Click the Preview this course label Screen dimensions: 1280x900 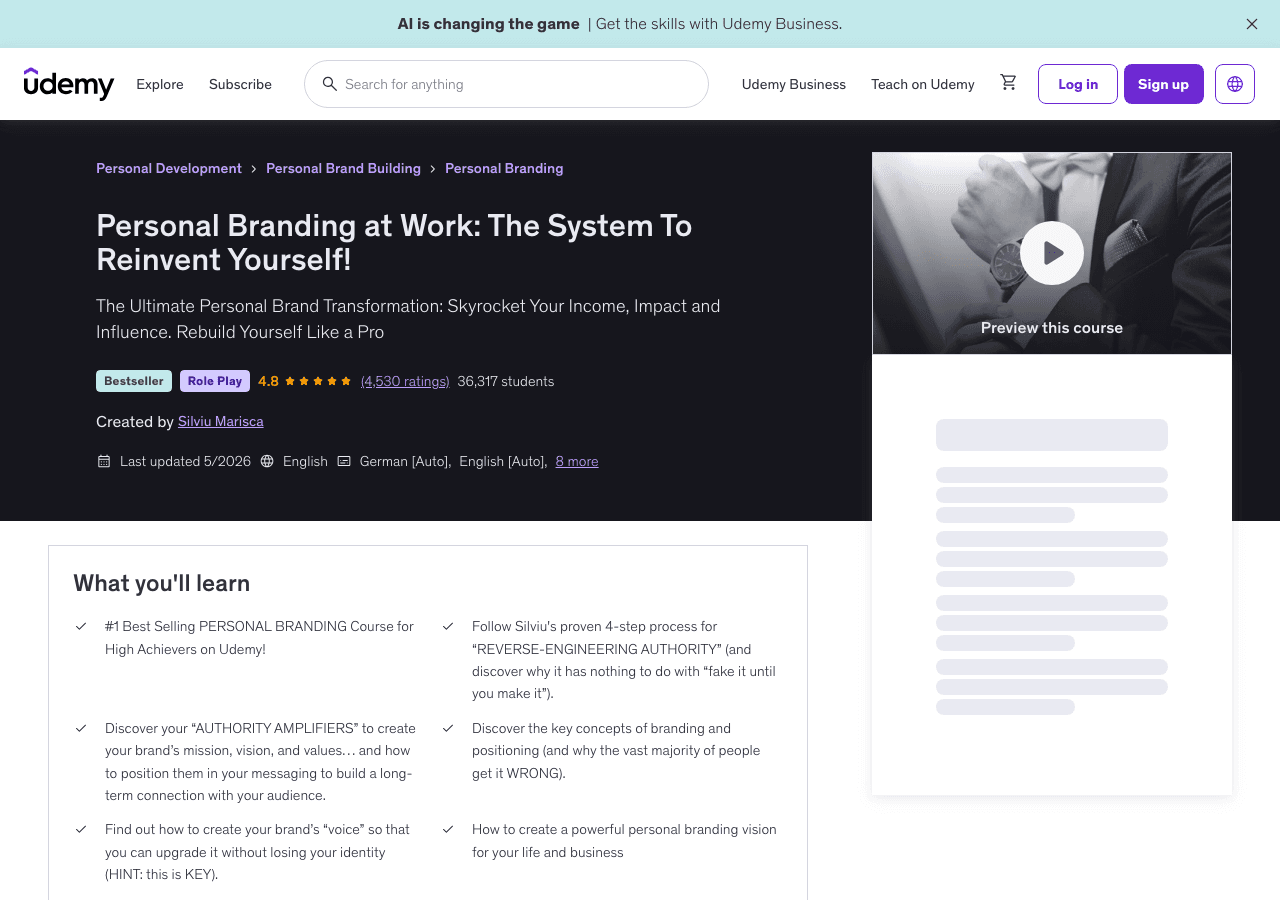[1052, 328]
